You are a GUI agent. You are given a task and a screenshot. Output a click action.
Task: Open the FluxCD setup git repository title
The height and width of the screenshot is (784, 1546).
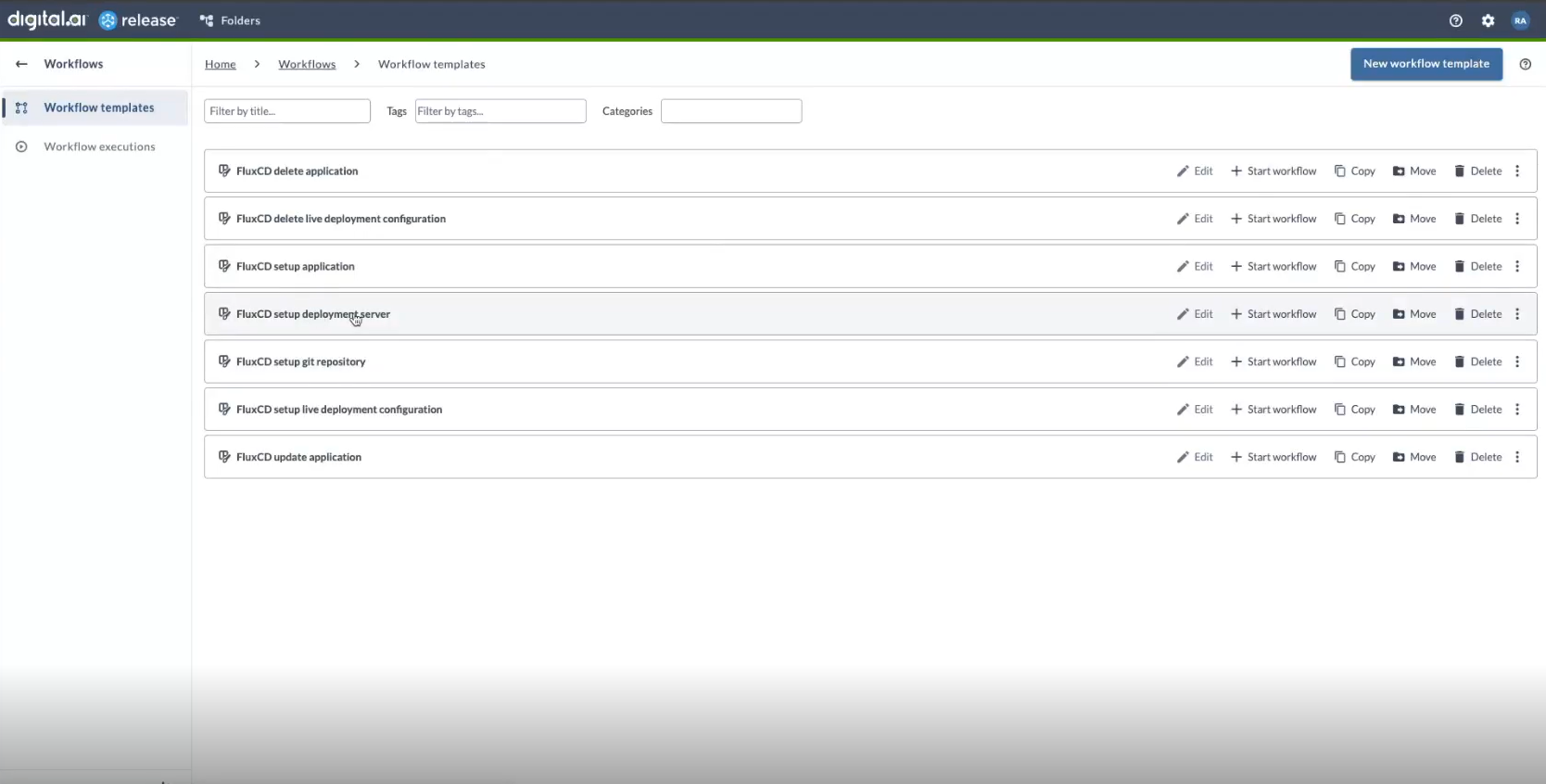coord(301,362)
